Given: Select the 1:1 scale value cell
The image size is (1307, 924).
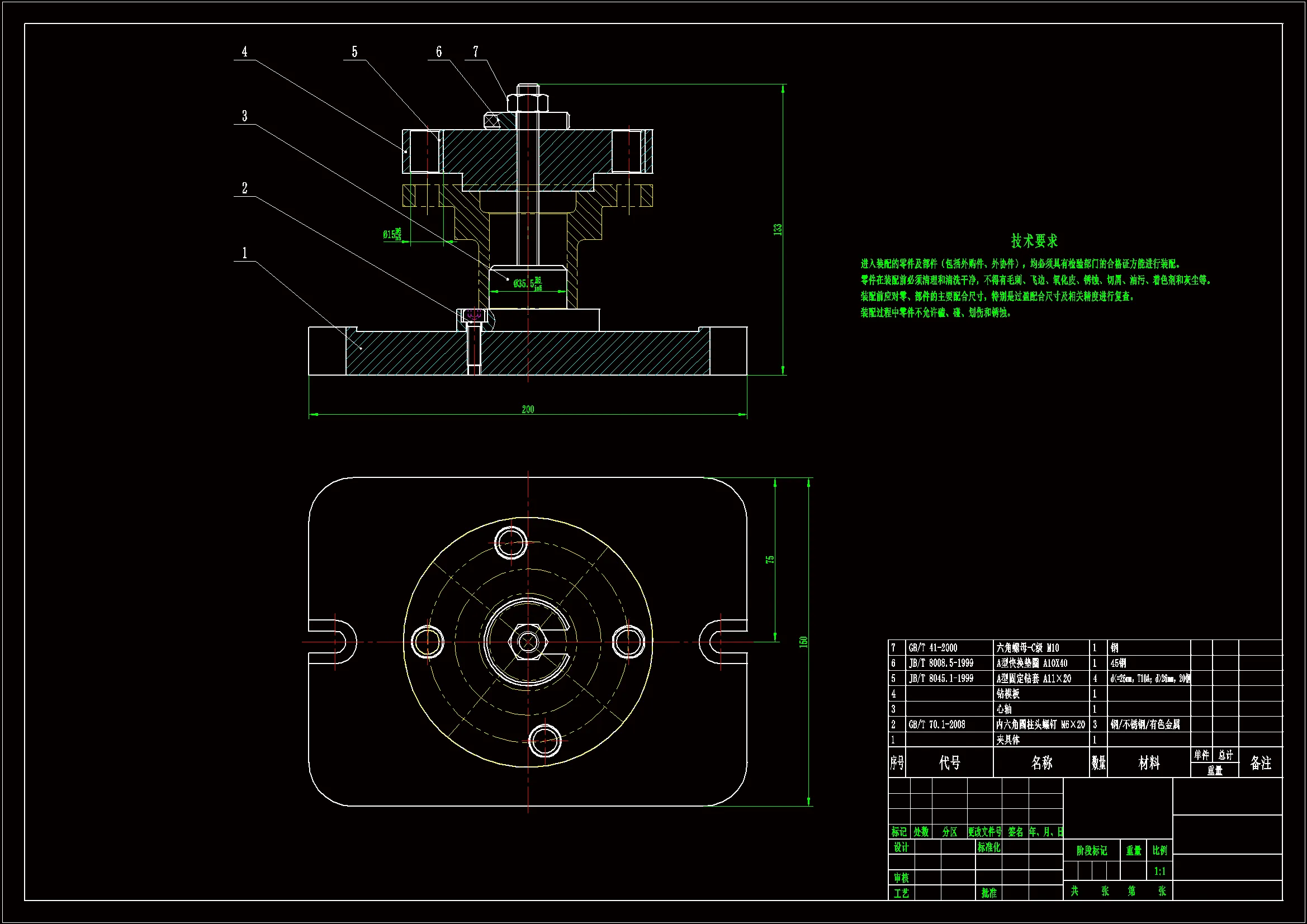Looking at the screenshot, I should point(1159,871).
